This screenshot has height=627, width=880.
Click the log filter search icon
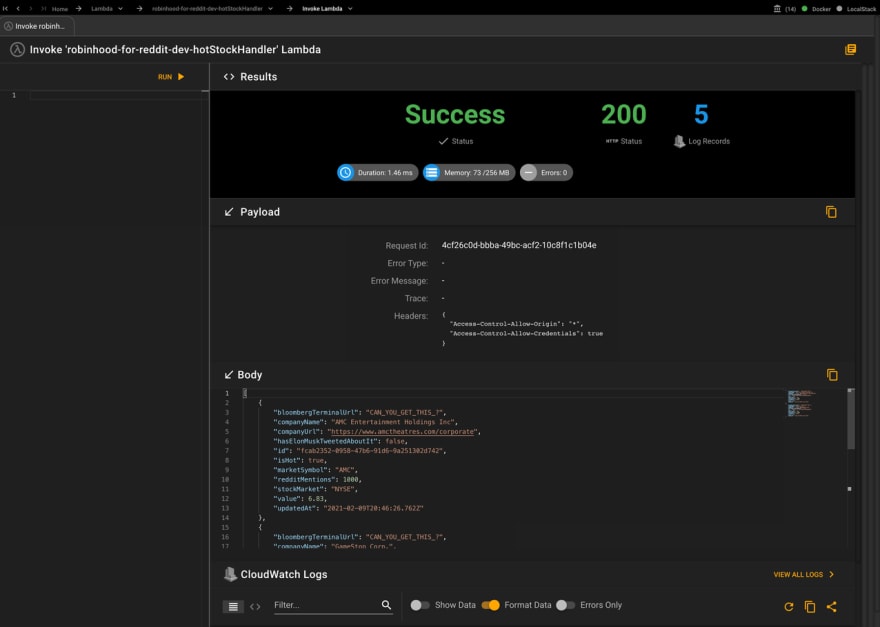click(x=386, y=605)
